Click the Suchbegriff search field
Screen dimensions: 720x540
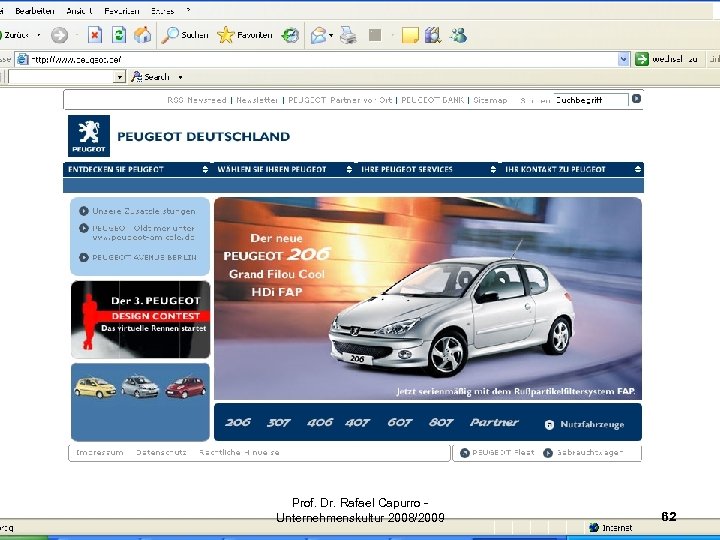[591, 100]
